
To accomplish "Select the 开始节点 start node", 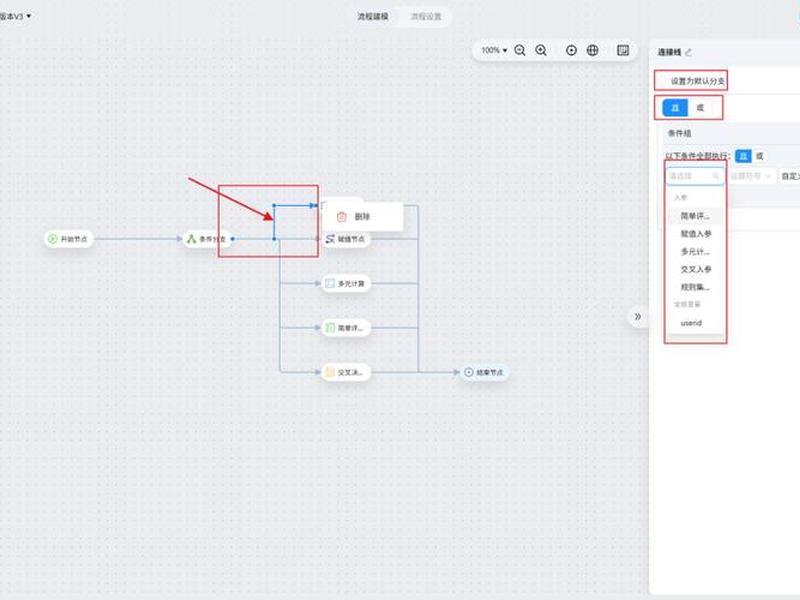I will coord(69,239).
